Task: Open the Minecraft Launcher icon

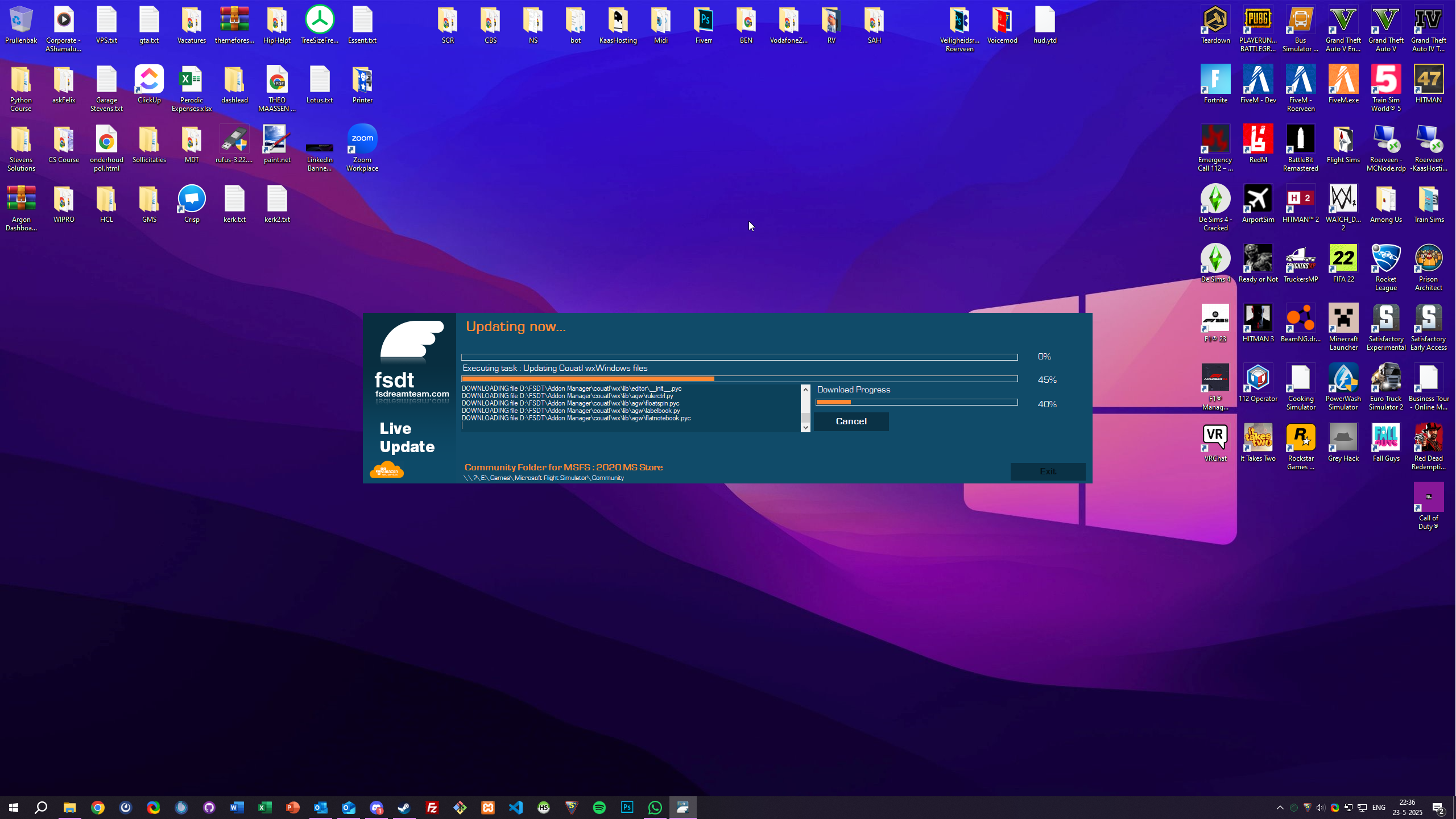Action: tap(1343, 319)
